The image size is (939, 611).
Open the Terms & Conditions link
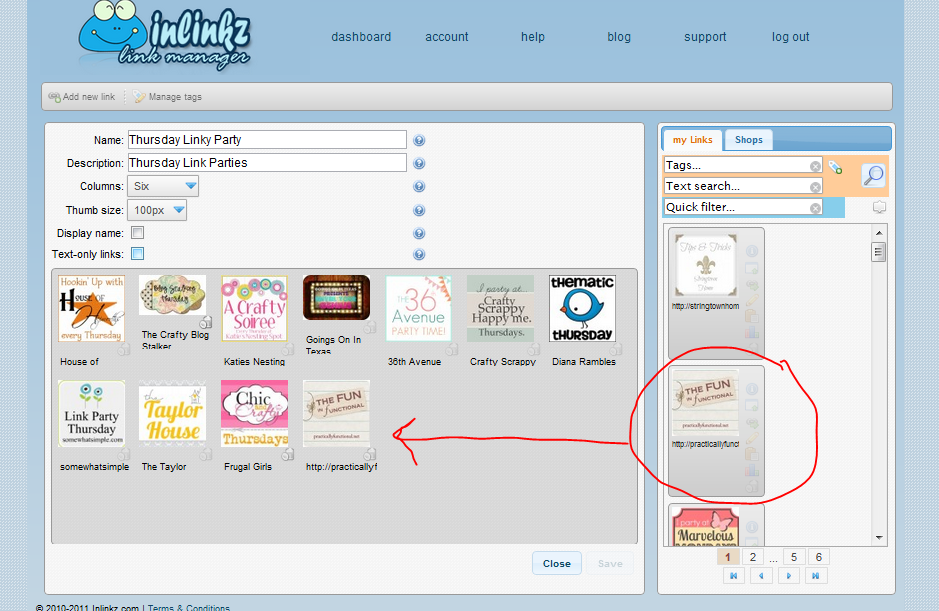(x=189, y=607)
